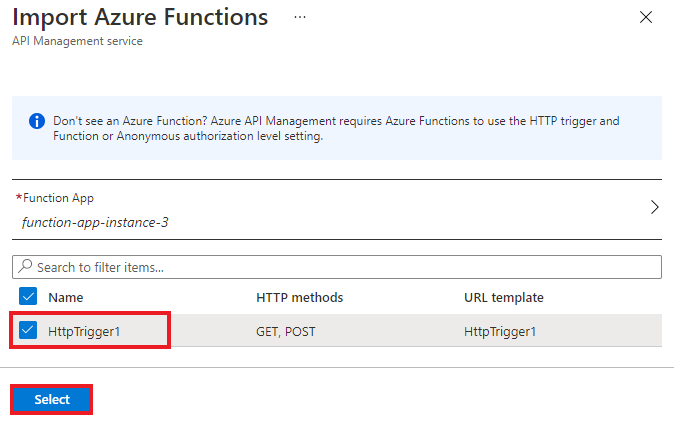The width and height of the screenshot is (674, 421).
Task: Click the blue information icon
Action: click(x=37, y=121)
